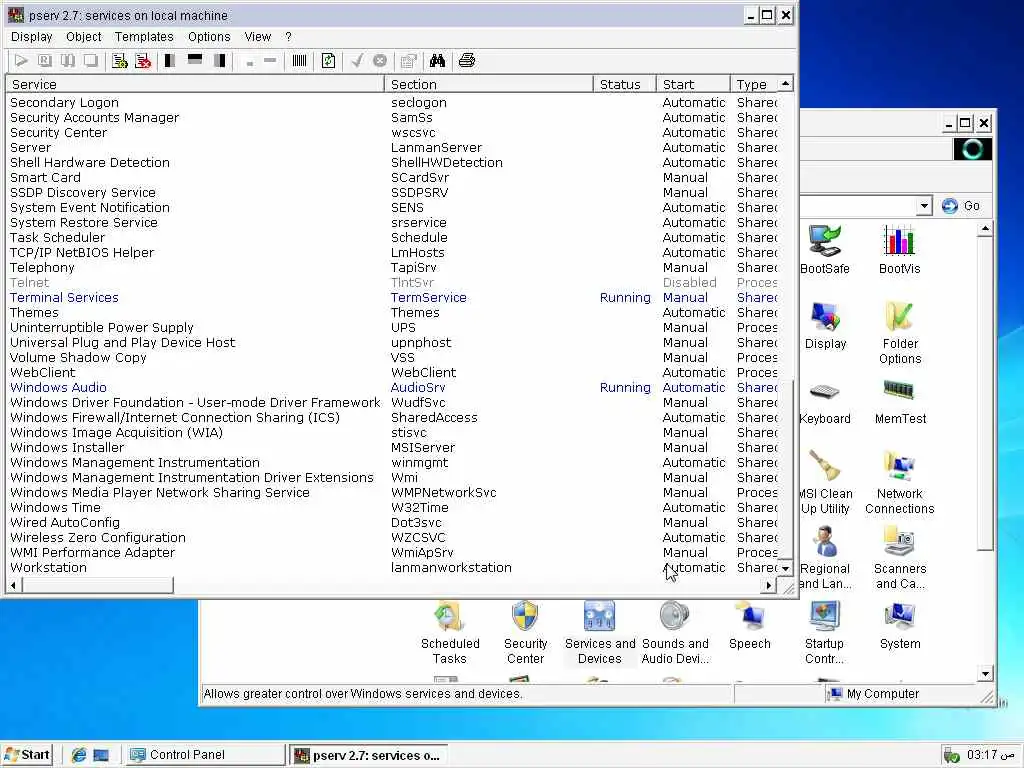1024x768 pixels.
Task: Sort list by Type column header
Action: [754, 84]
